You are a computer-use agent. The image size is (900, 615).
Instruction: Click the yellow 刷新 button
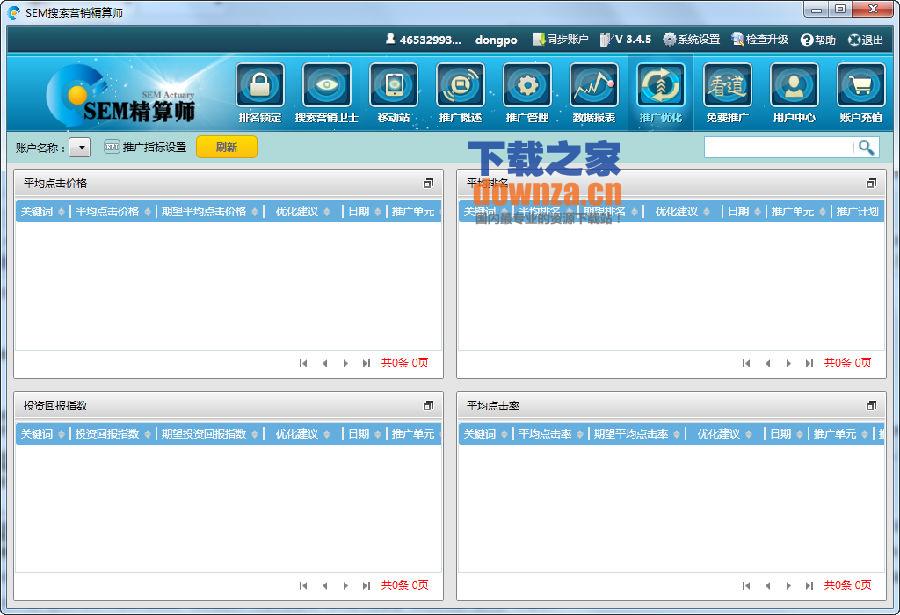tap(227, 147)
